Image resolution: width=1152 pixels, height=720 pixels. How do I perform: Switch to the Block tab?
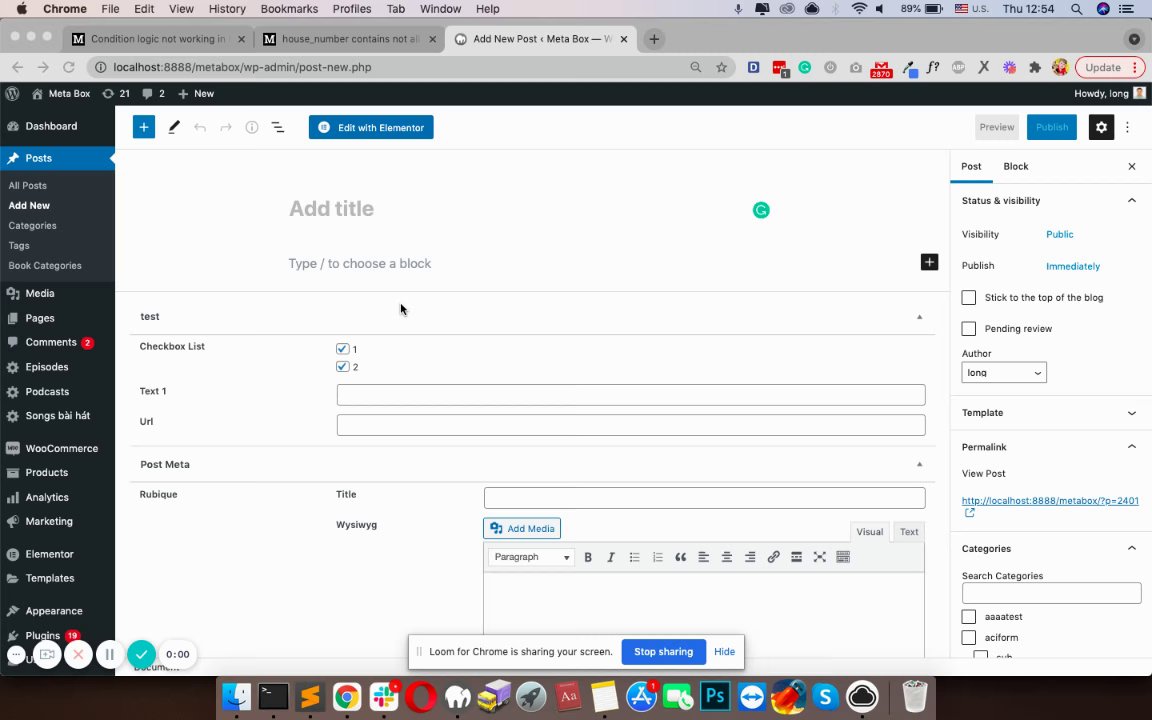1015,167
